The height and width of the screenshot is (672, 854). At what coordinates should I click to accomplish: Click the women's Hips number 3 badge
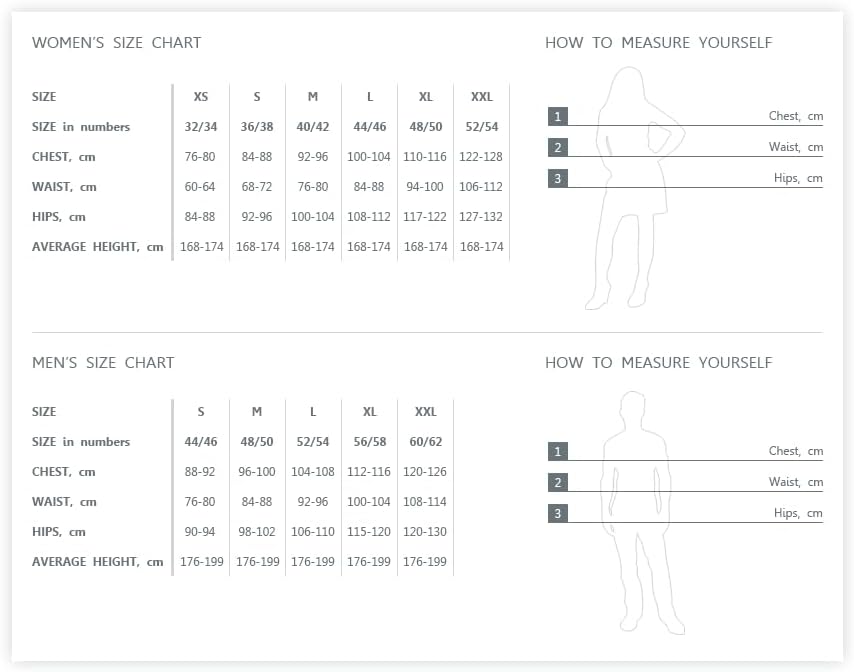558,178
